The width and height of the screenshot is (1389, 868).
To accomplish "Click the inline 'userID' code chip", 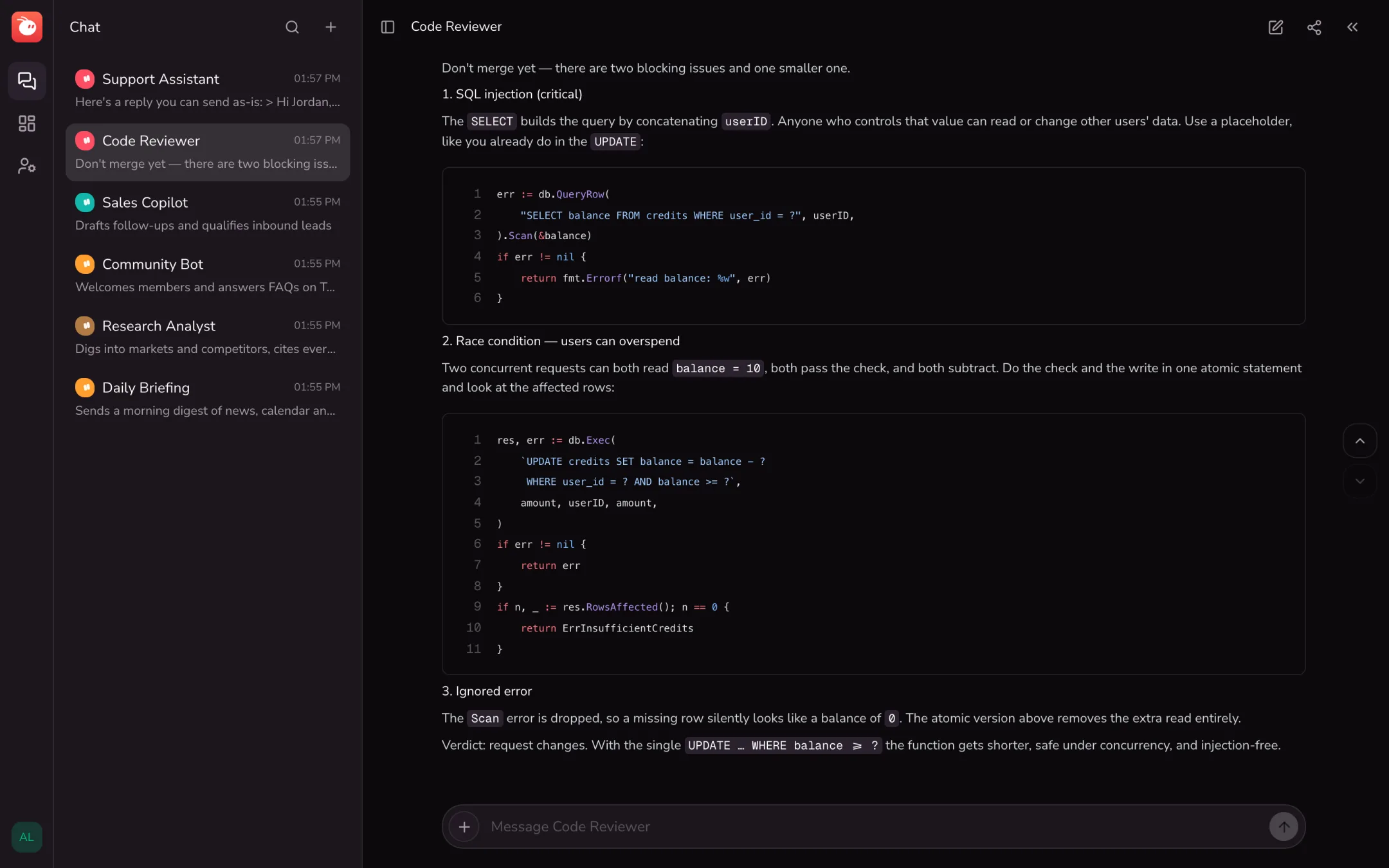I will pyautogui.click(x=746, y=122).
